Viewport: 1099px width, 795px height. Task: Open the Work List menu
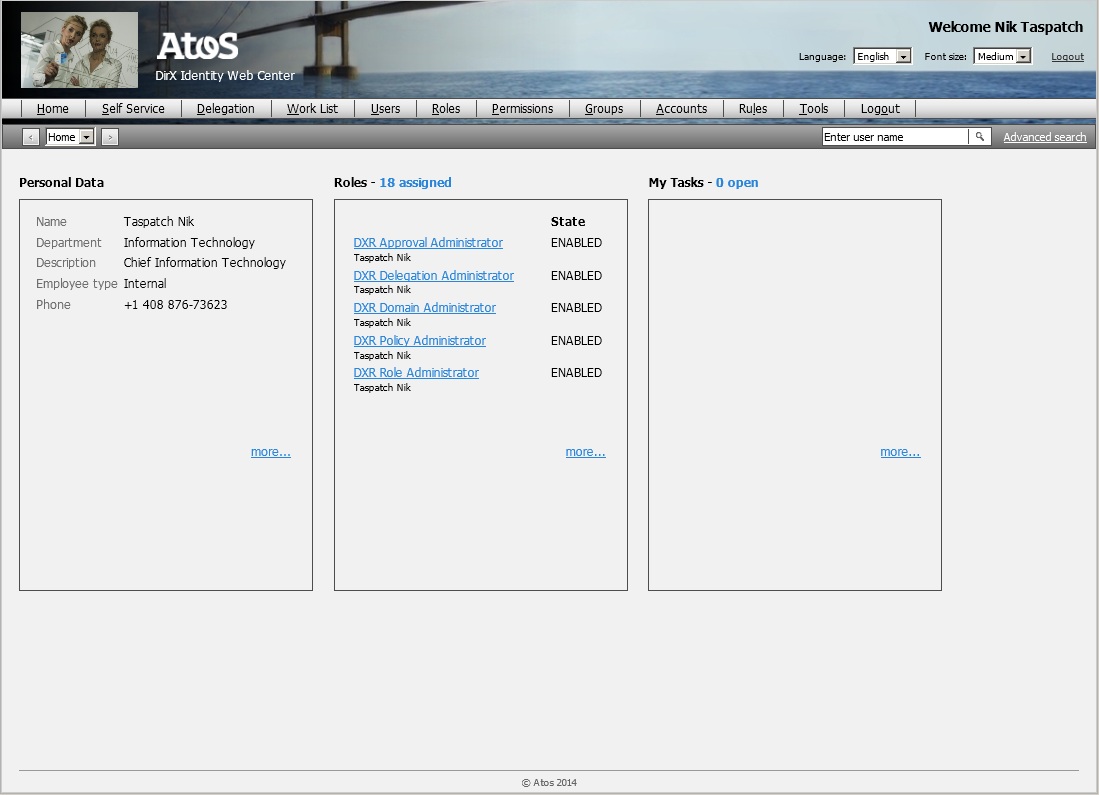313,108
